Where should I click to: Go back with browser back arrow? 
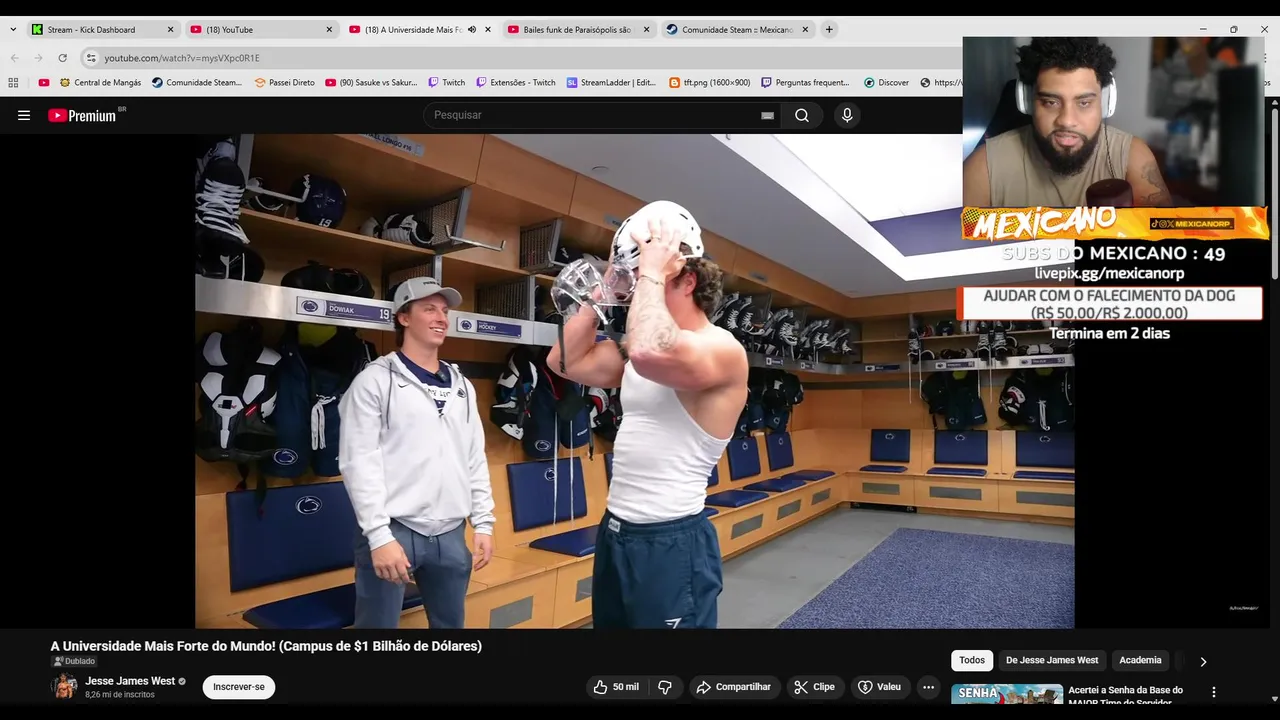[14, 58]
